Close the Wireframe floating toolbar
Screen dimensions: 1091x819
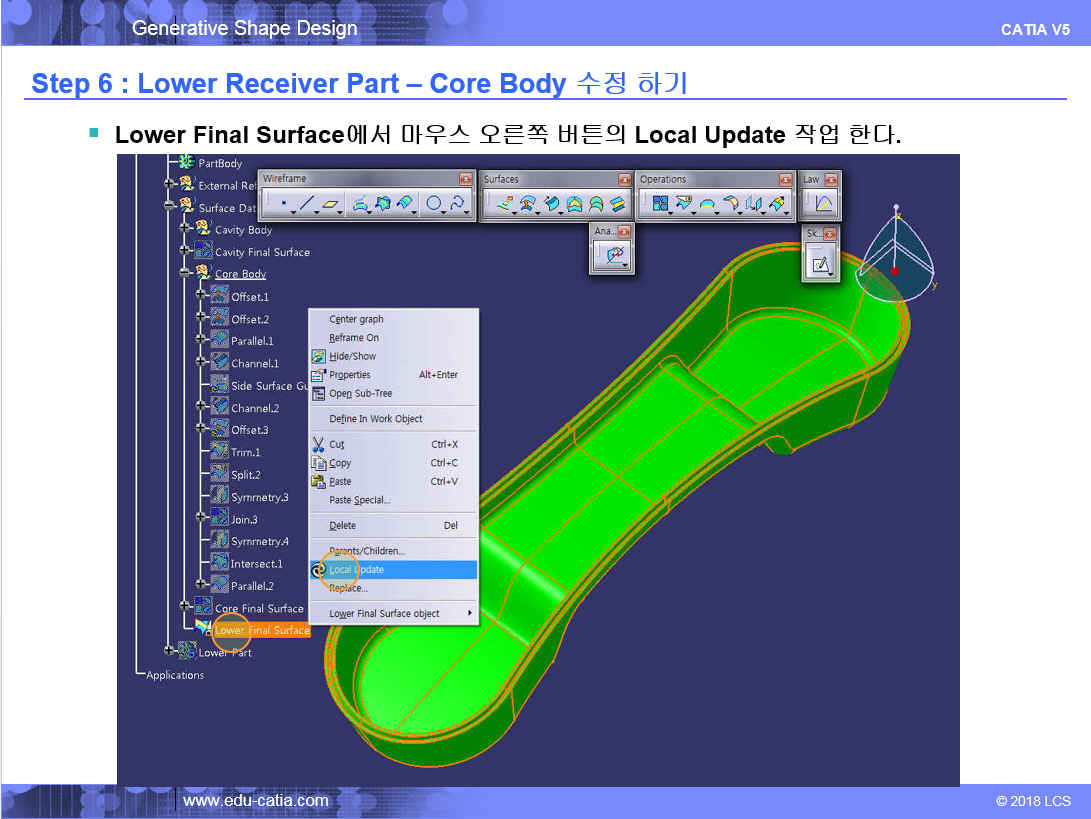coord(465,179)
